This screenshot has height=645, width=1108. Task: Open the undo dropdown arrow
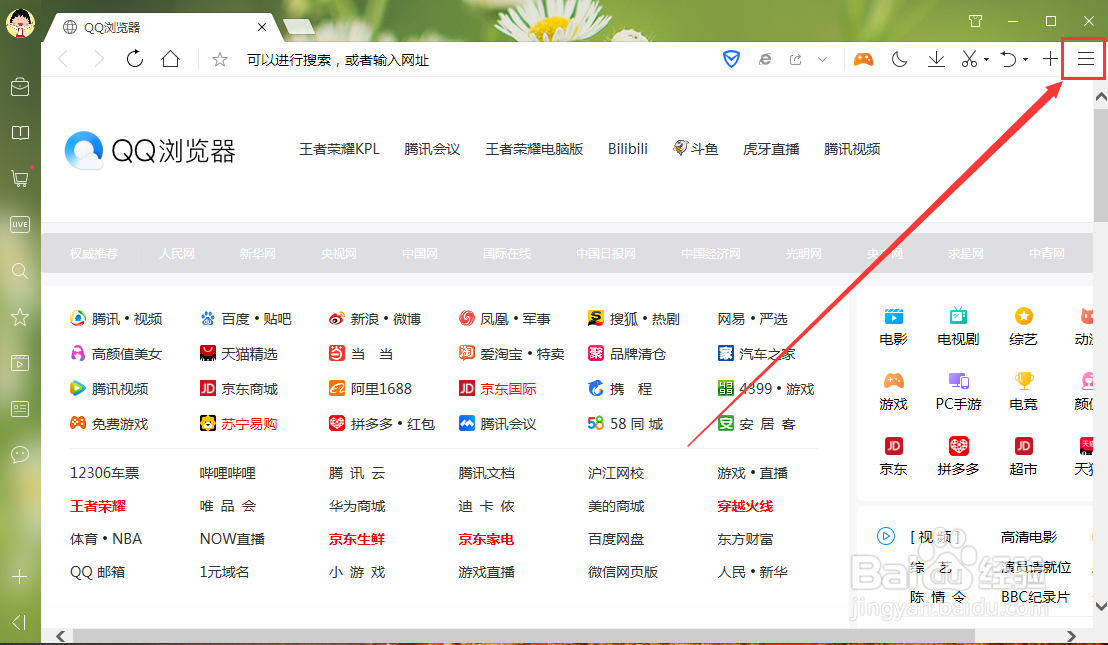coord(1025,60)
